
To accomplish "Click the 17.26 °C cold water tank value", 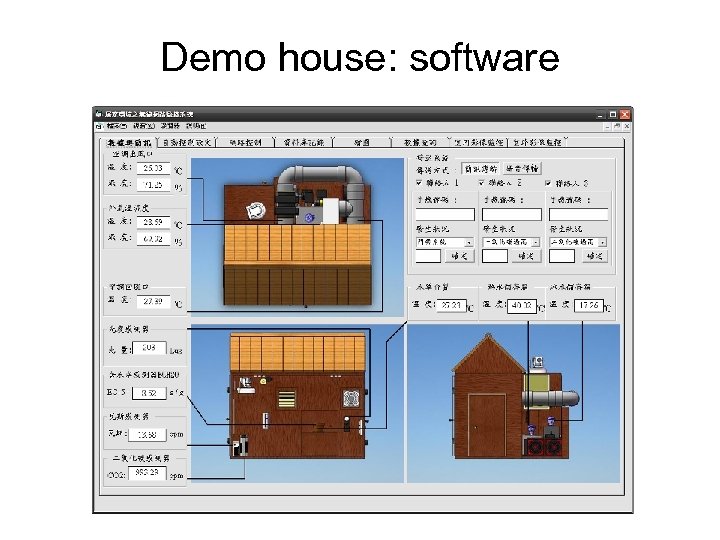I will [589, 305].
